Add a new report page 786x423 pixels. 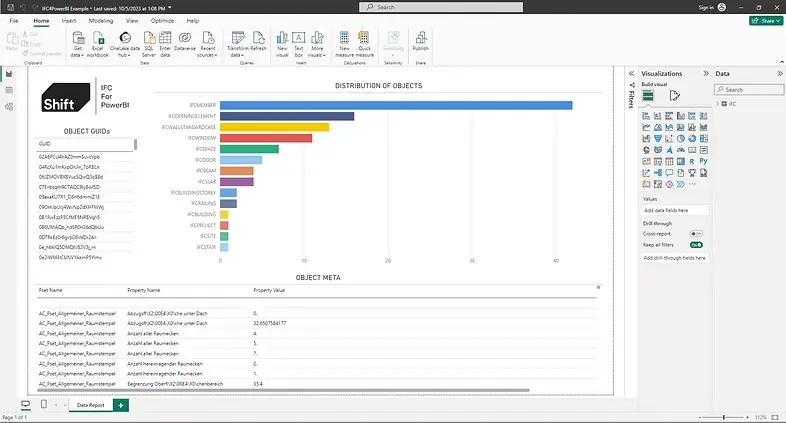[x=120, y=405]
